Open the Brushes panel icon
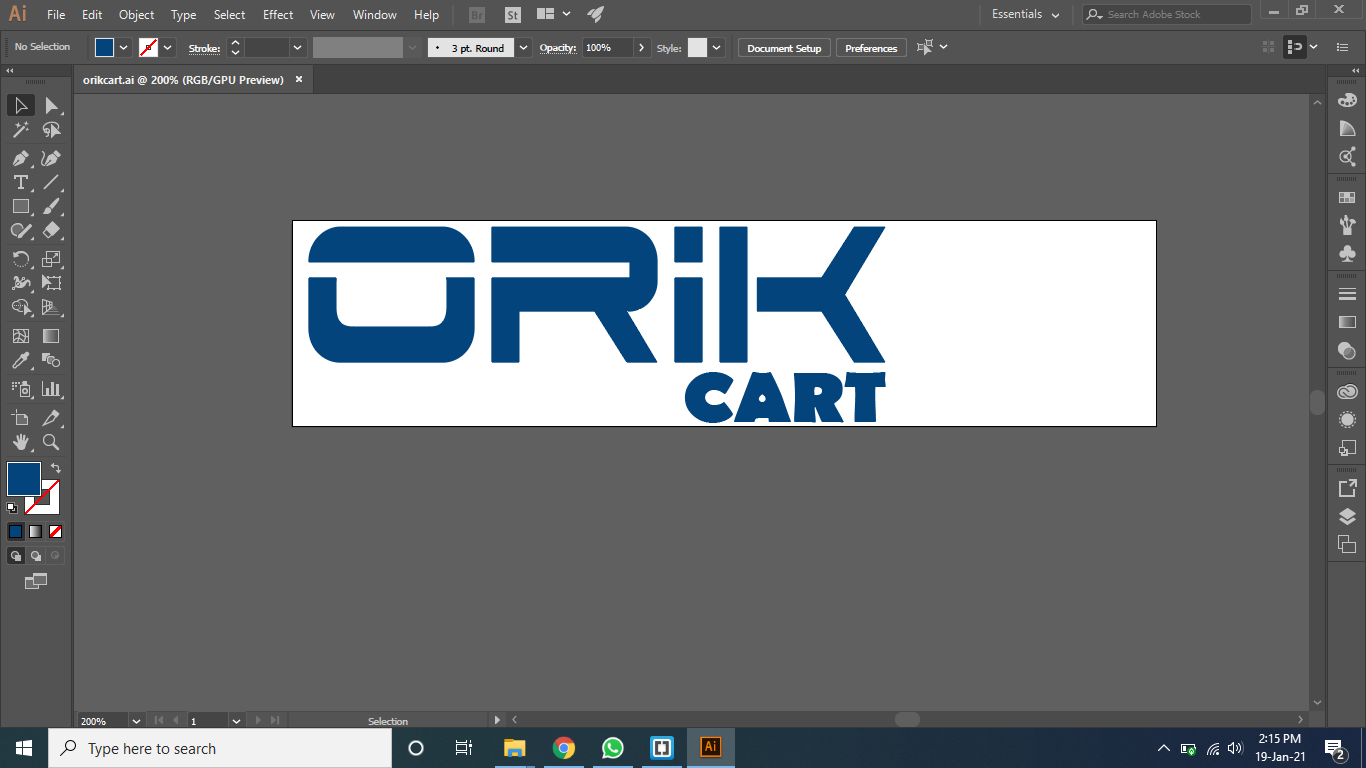The image size is (1366, 768). click(1347, 225)
